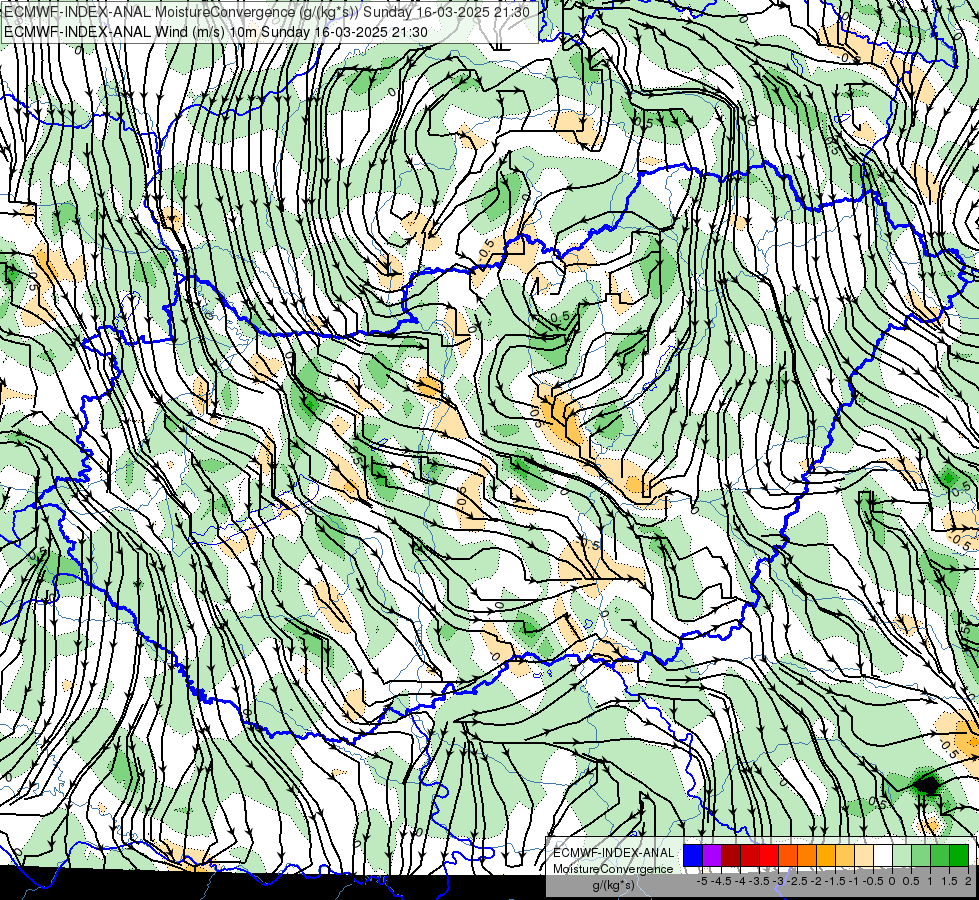The image size is (979, 900).
Task: Click the "Wind (m/s) 10m" title line
Action: coord(216,32)
